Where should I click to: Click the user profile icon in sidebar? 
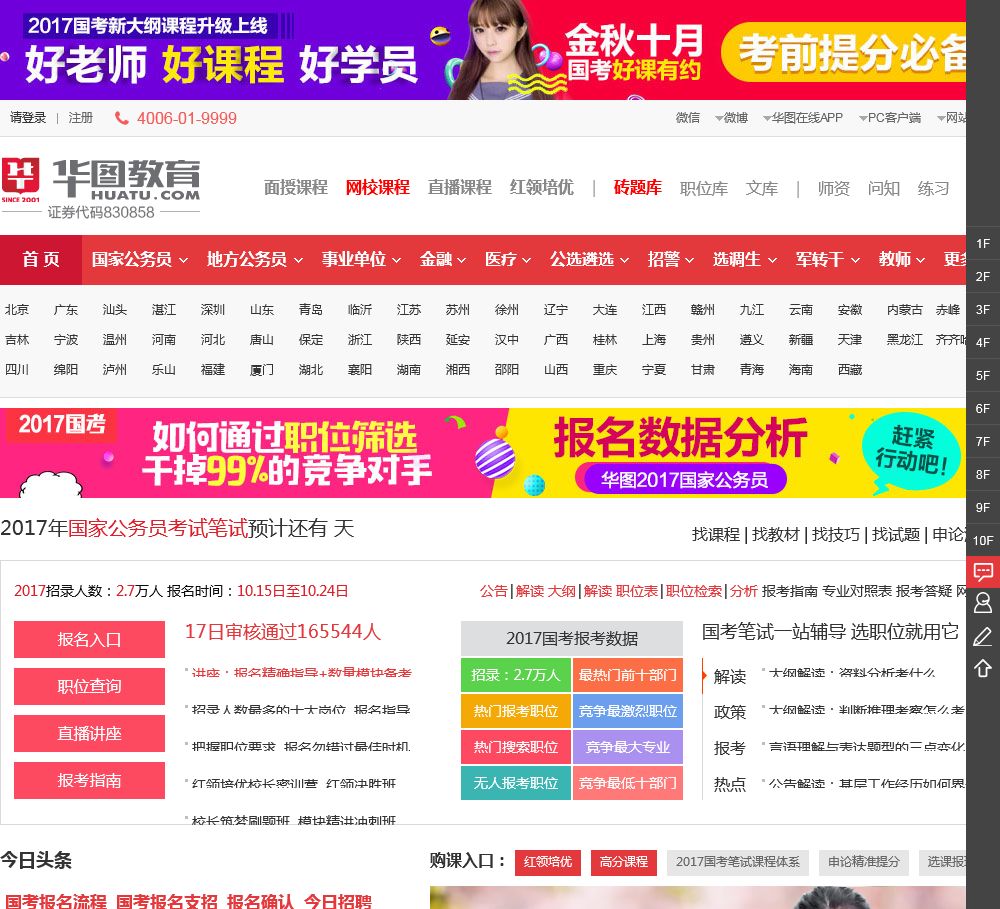[983, 603]
